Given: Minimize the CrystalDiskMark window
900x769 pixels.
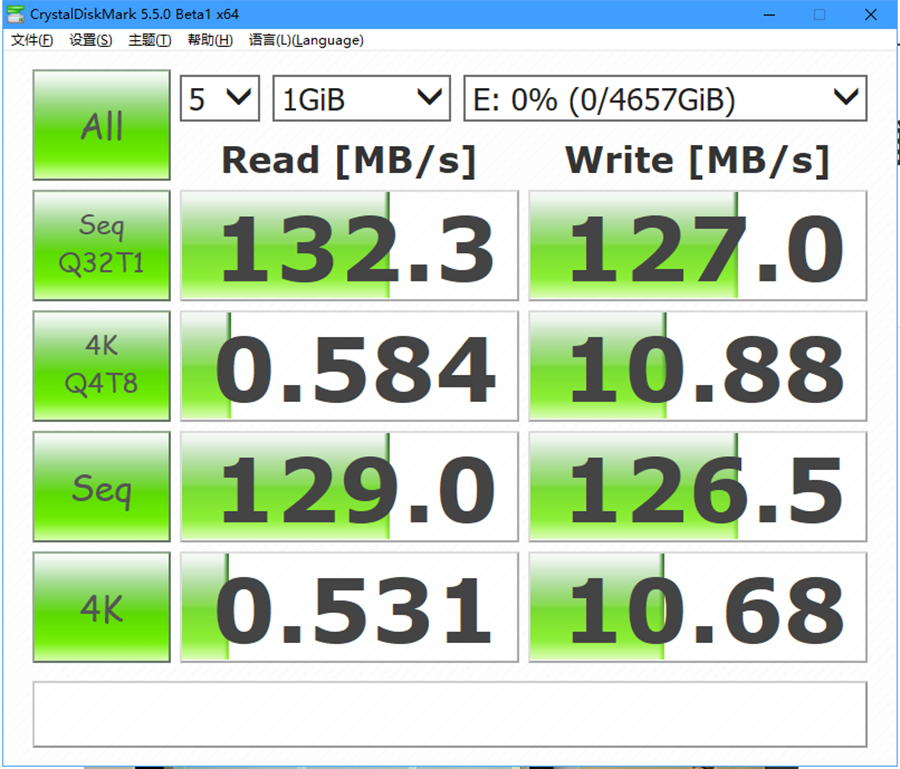Looking at the screenshot, I should click(771, 15).
